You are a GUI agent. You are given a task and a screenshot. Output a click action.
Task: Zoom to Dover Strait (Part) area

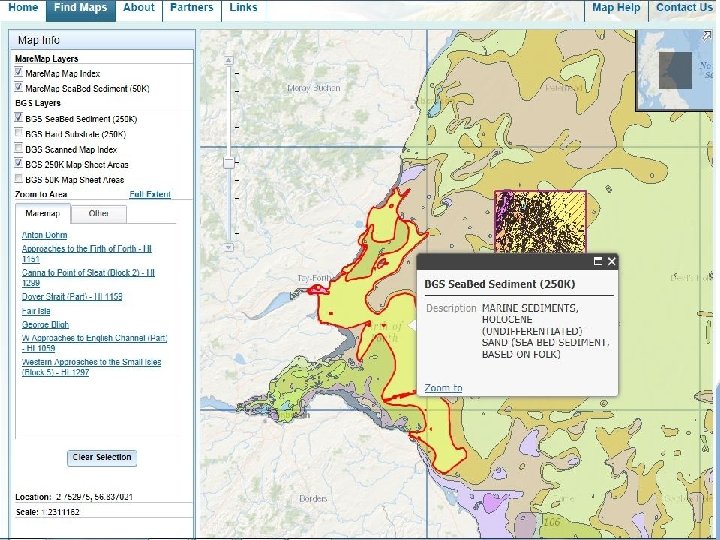click(72, 297)
